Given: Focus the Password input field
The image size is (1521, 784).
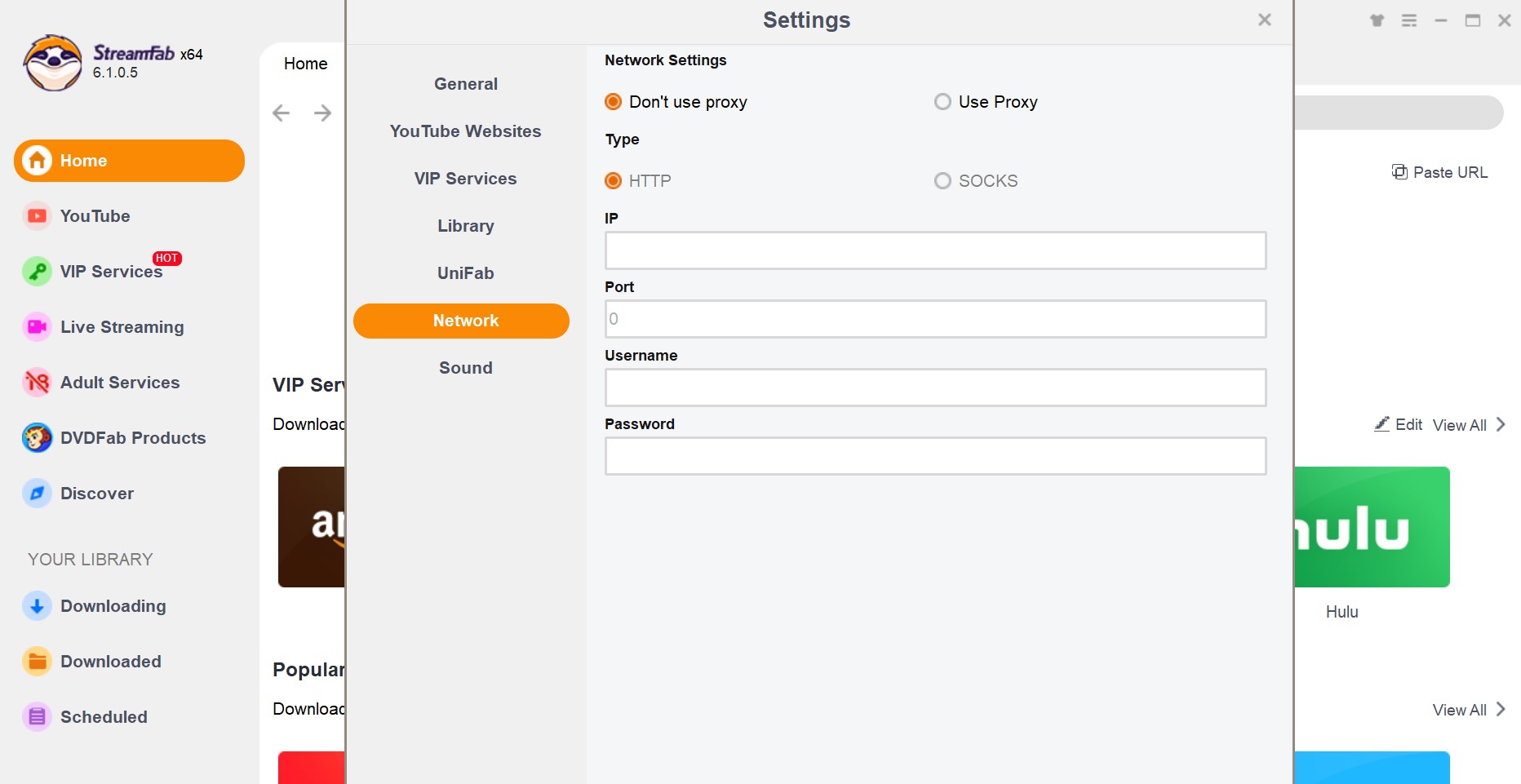Looking at the screenshot, I should [x=935, y=456].
